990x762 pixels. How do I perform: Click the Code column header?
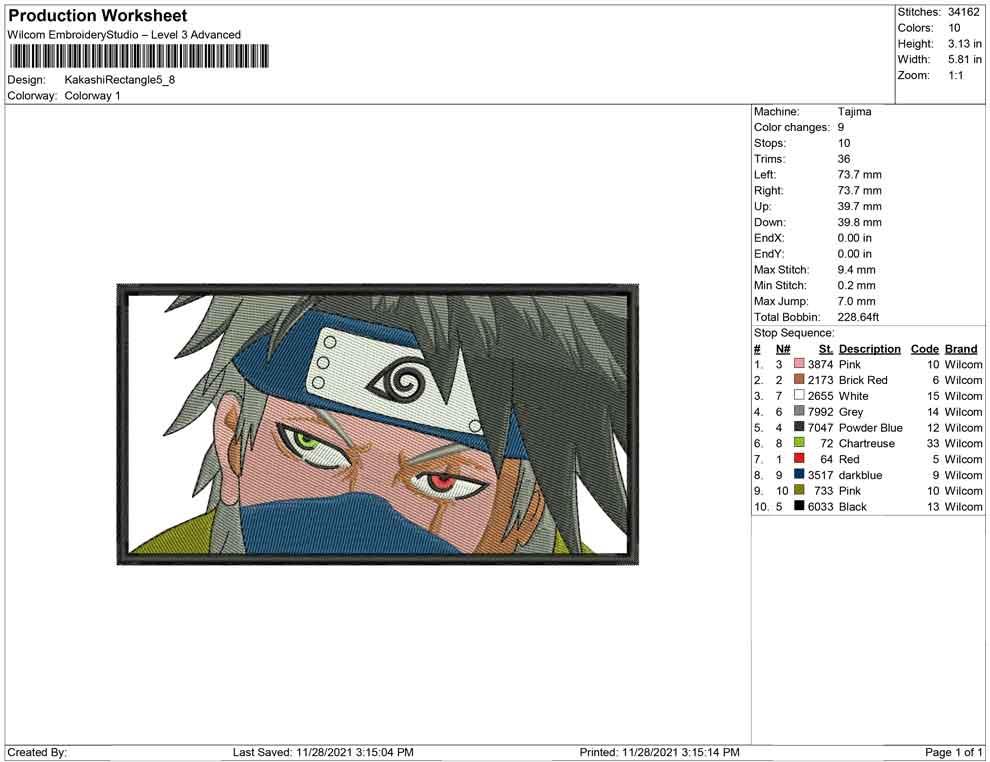(924, 348)
